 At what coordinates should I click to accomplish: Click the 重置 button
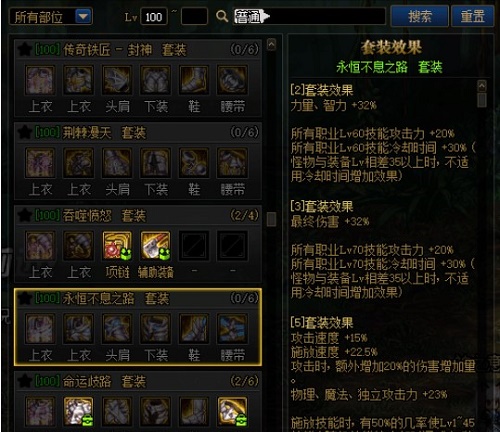(x=472, y=16)
